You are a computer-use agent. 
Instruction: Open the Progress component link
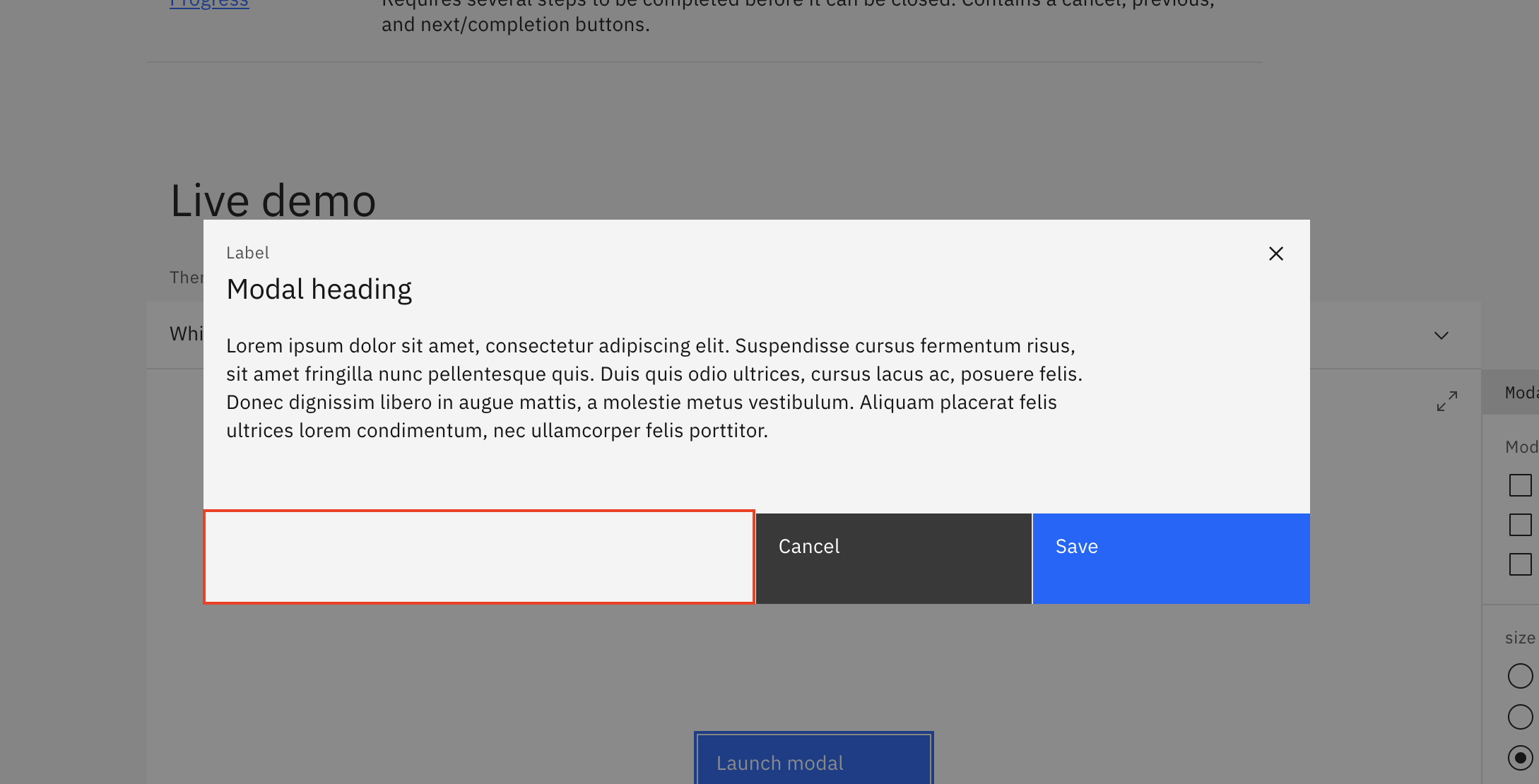[x=209, y=4]
